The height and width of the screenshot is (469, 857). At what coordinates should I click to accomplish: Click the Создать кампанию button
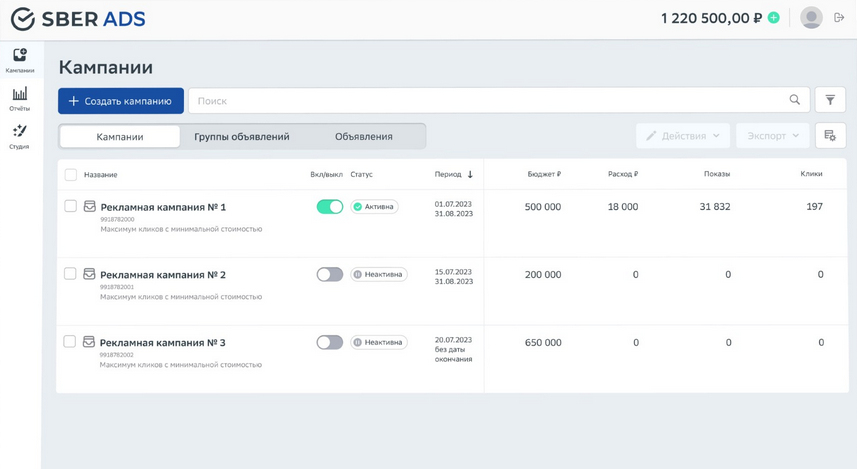tap(121, 101)
